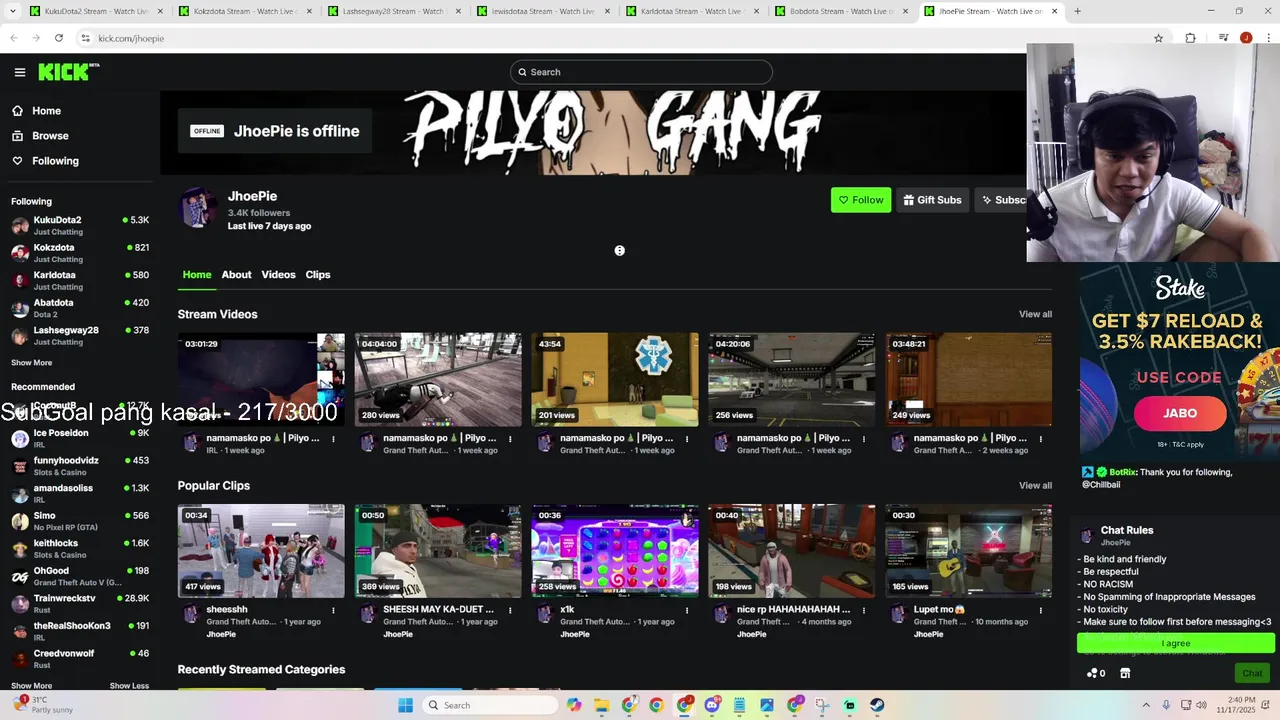The image size is (1280, 720).
Task: Open the browser profile avatar icon
Action: pyautogui.click(x=1246, y=38)
